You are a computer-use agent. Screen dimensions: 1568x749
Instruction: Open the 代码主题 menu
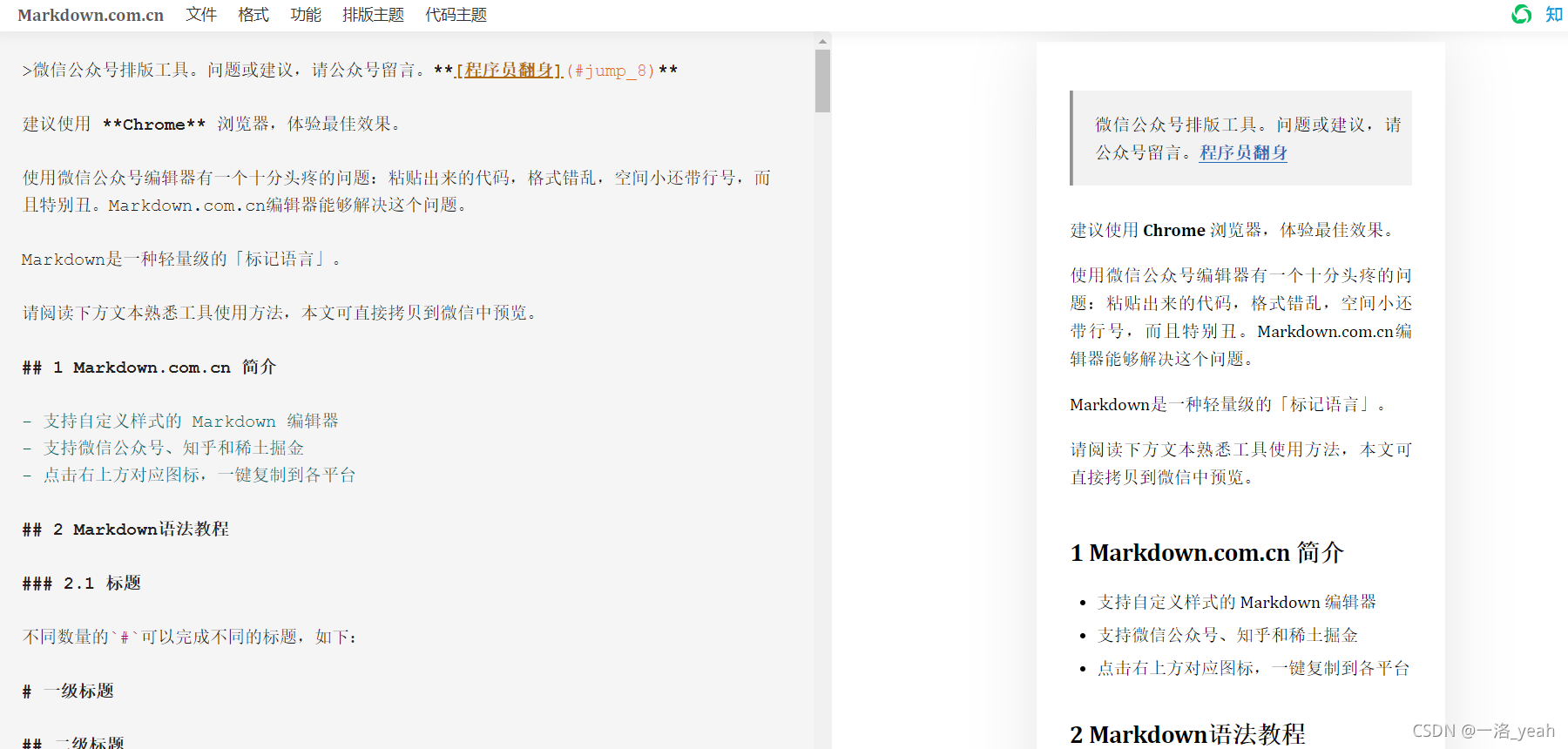[x=456, y=15]
